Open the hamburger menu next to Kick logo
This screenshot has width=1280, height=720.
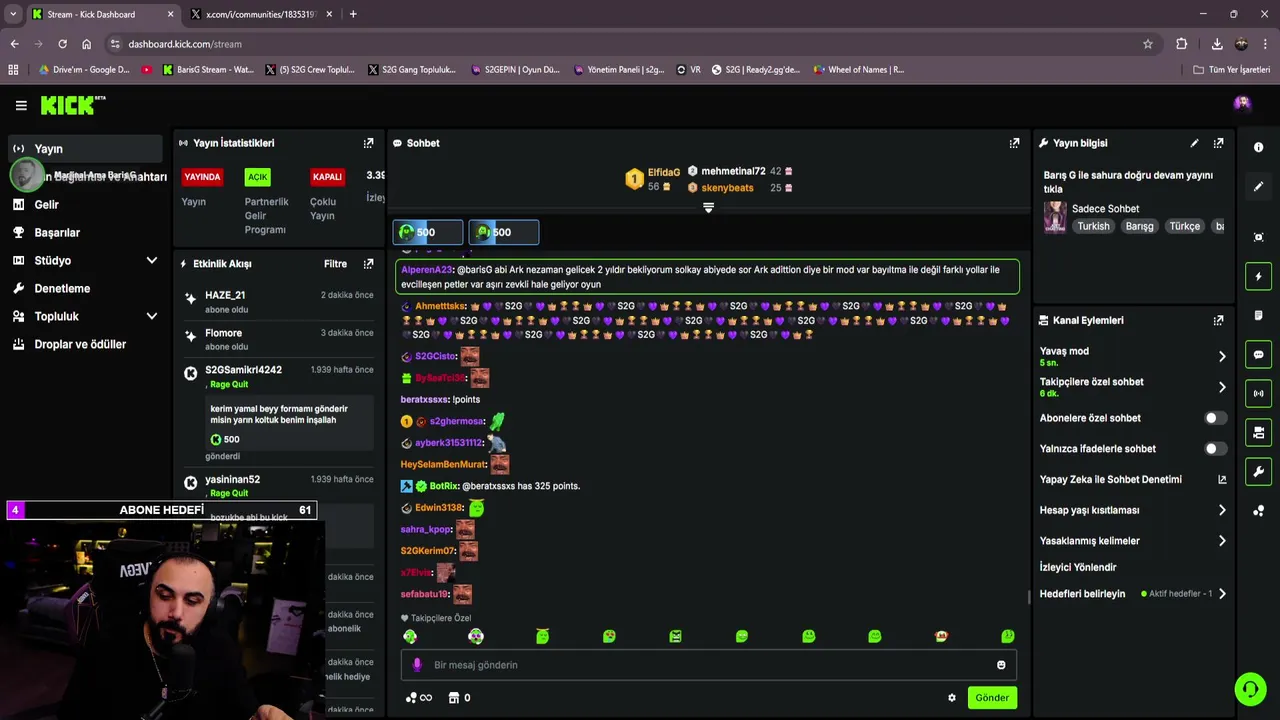[x=21, y=105]
